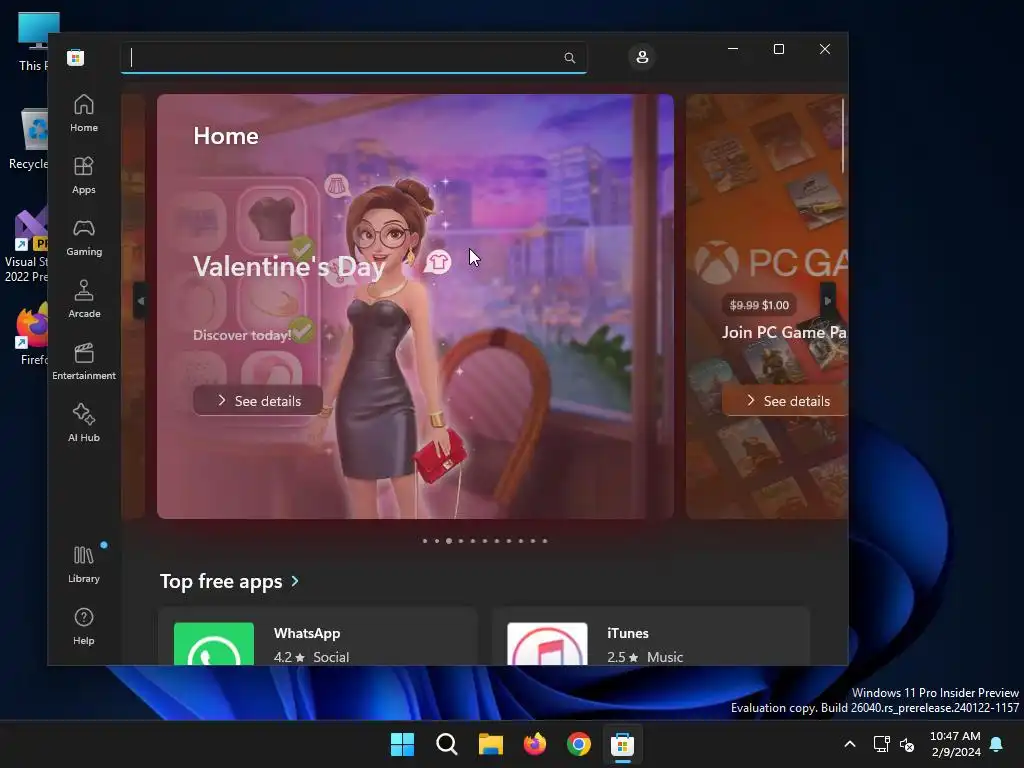The width and height of the screenshot is (1024, 768).
Task: Select the Firefox desktop shortcut
Action: point(31,334)
